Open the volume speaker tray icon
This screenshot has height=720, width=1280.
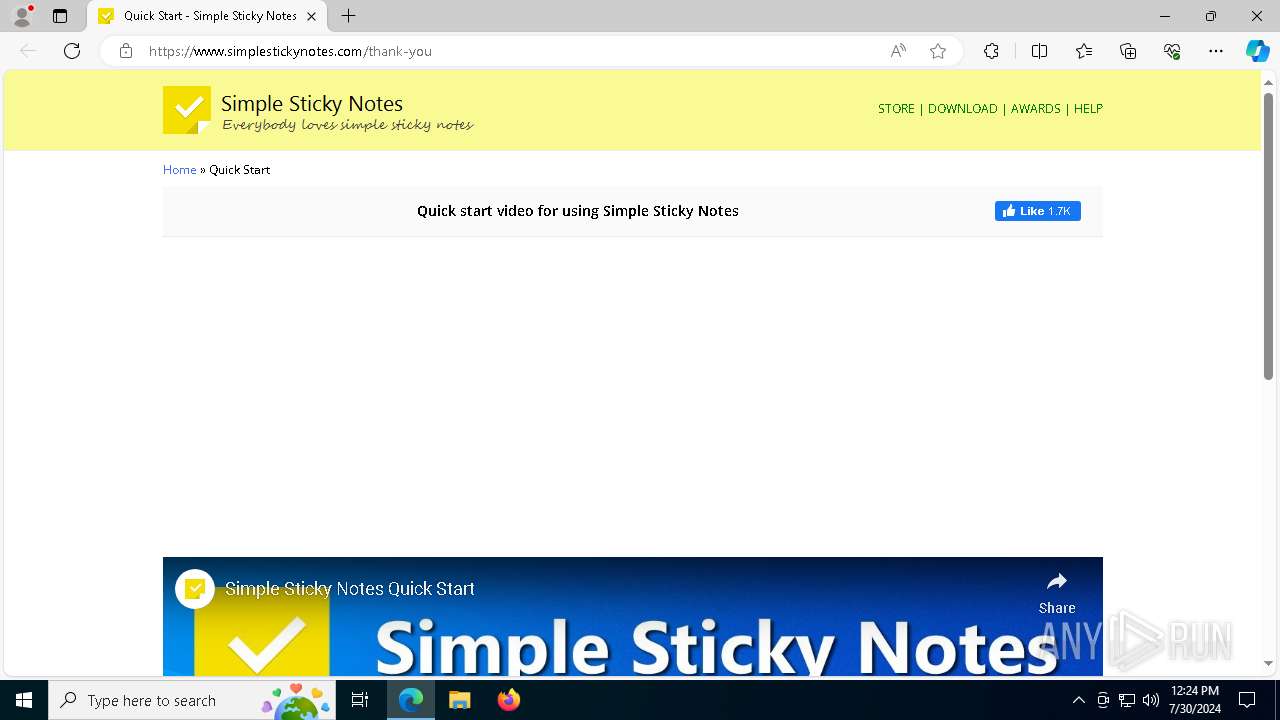pos(1151,700)
